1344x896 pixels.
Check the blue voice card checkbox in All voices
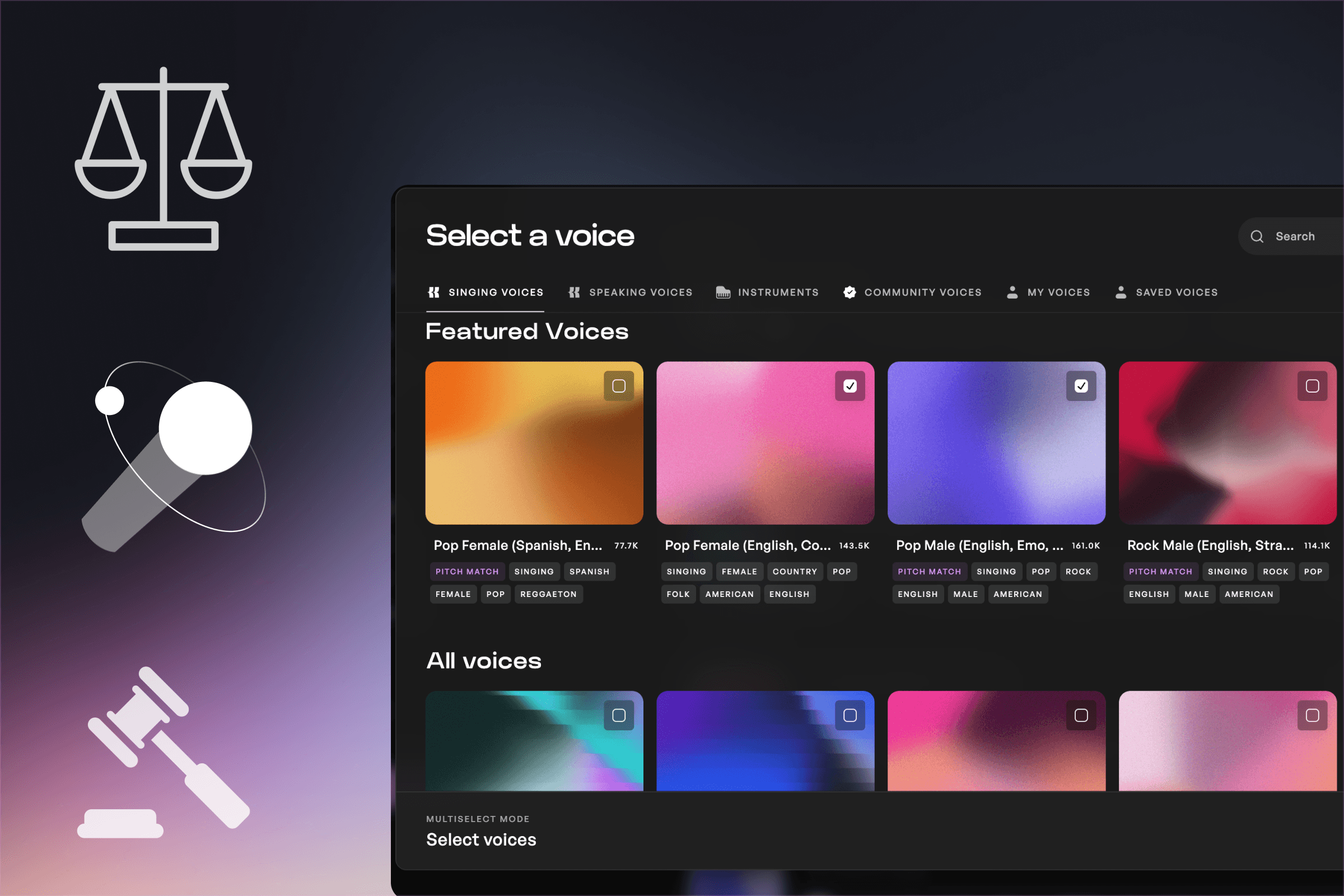pos(850,716)
